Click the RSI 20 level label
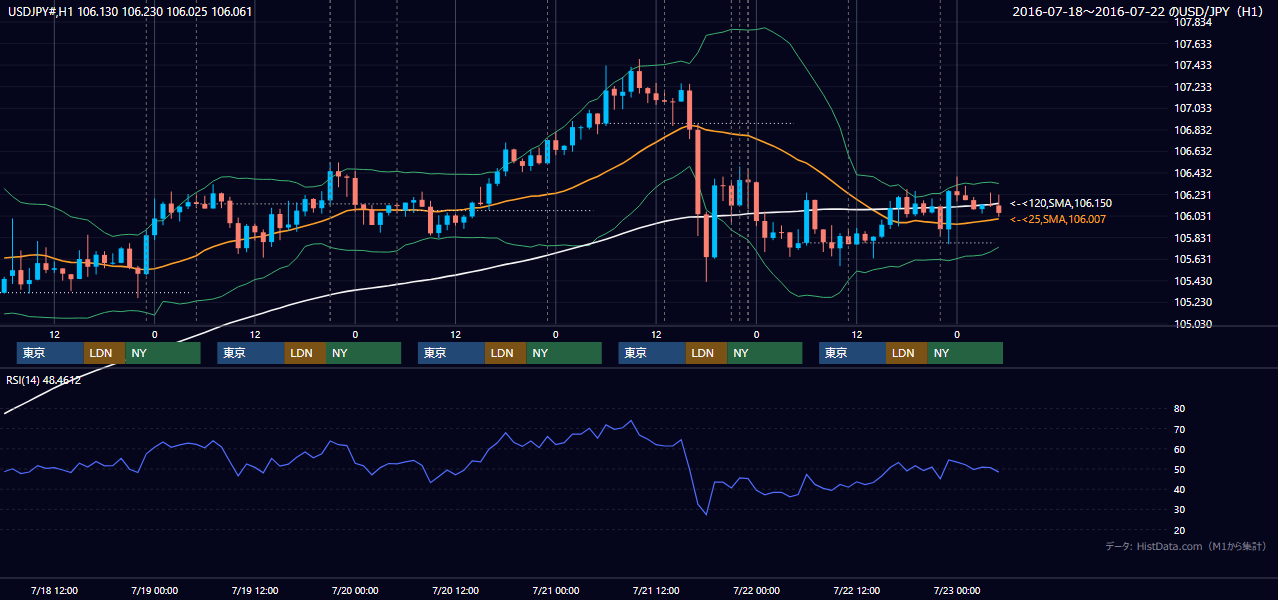 [x=1179, y=530]
